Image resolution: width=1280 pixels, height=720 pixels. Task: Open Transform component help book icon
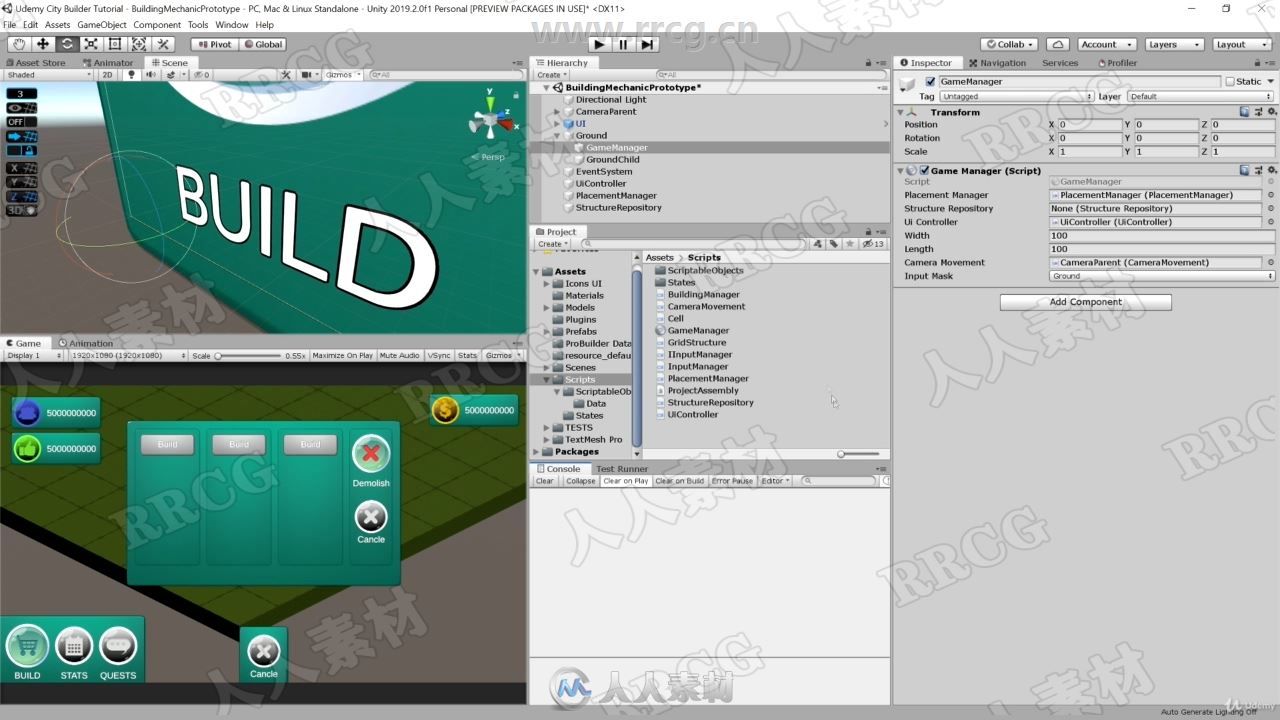coord(1244,112)
